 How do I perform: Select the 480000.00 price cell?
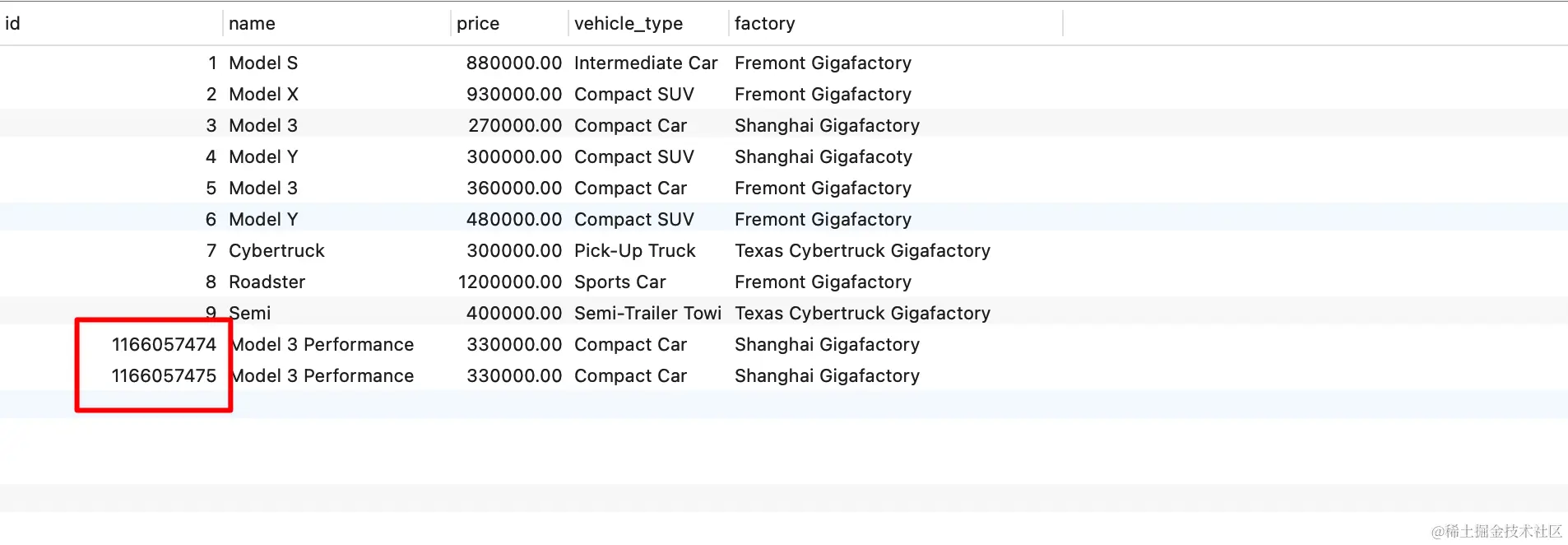point(514,220)
